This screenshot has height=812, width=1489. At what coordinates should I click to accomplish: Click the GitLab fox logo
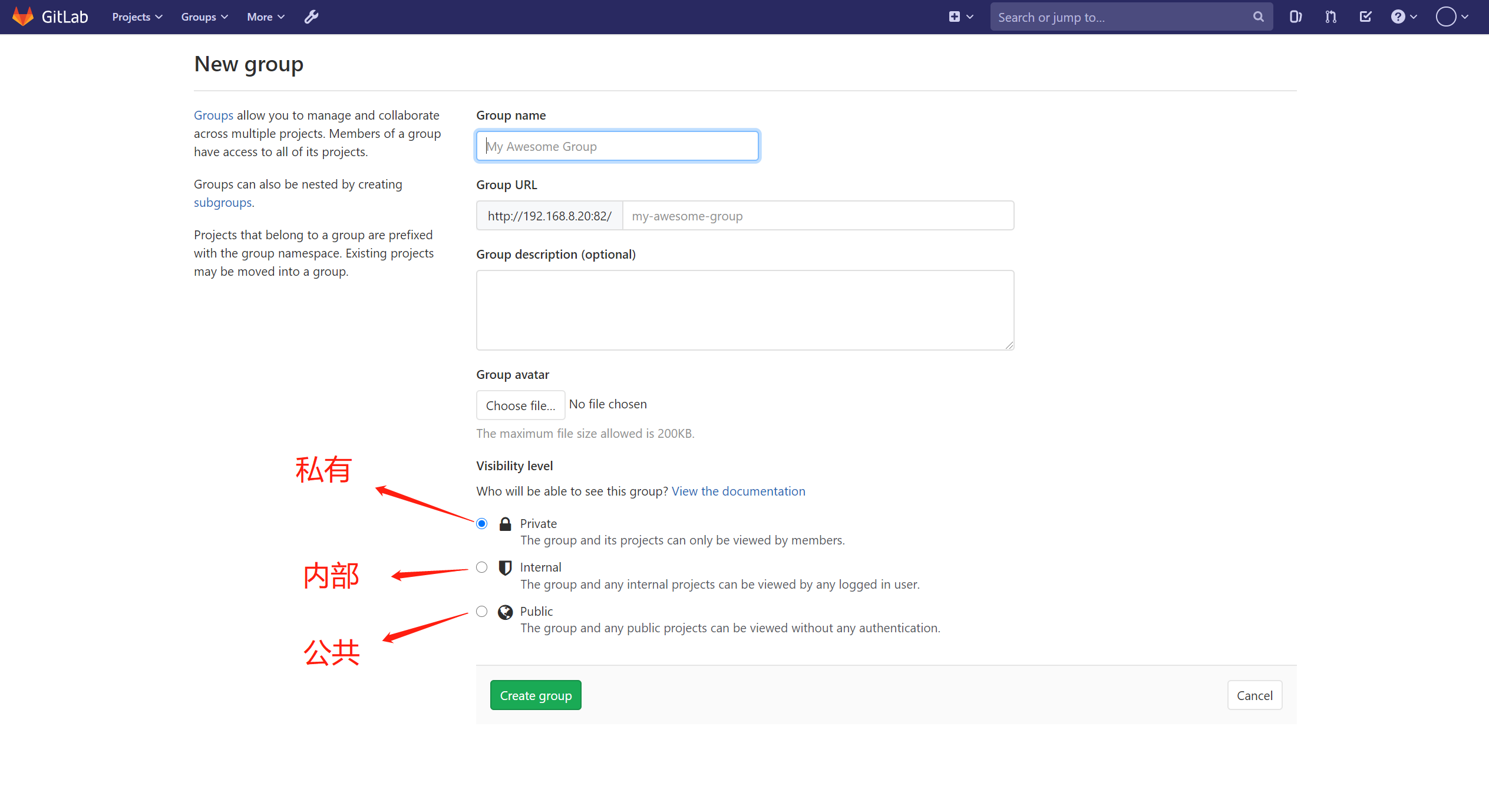click(23, 16)
